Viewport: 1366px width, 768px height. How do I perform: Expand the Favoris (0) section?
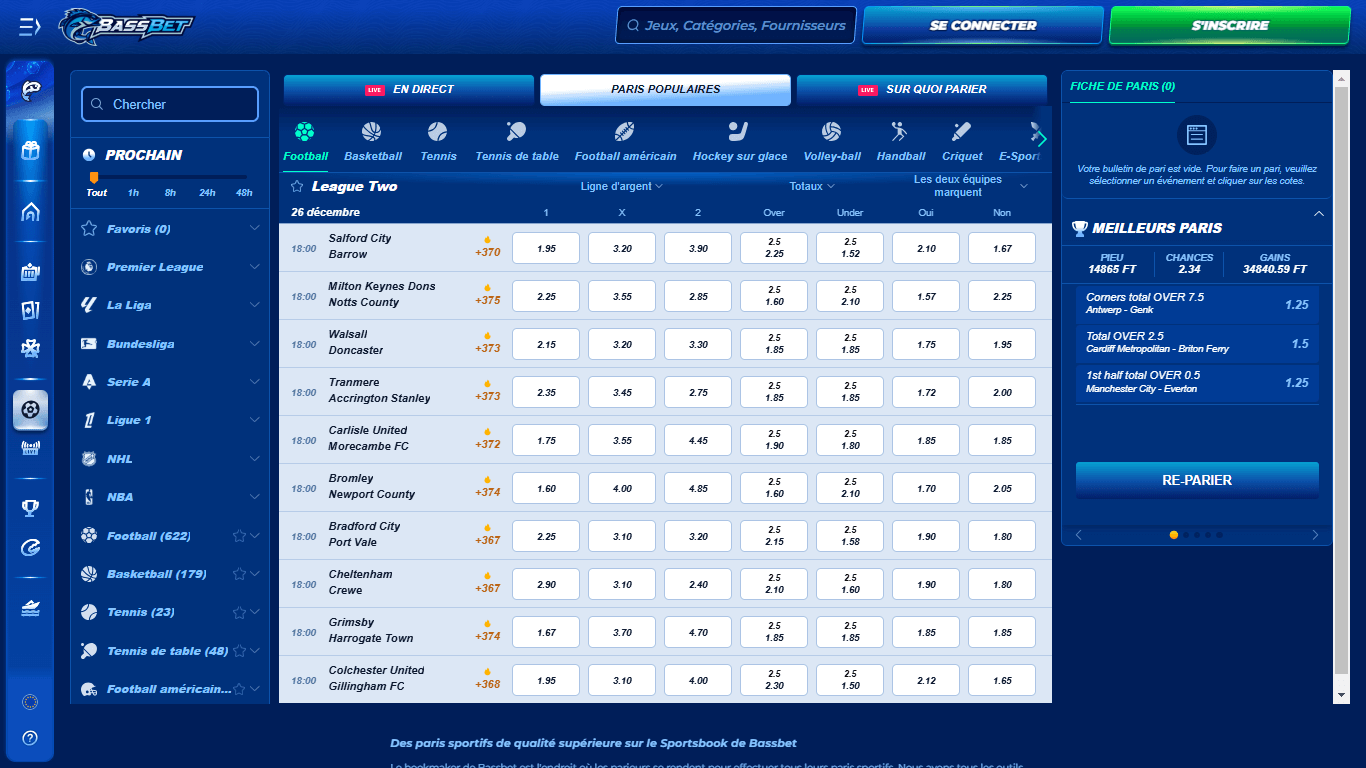click(x=170, y=229)
